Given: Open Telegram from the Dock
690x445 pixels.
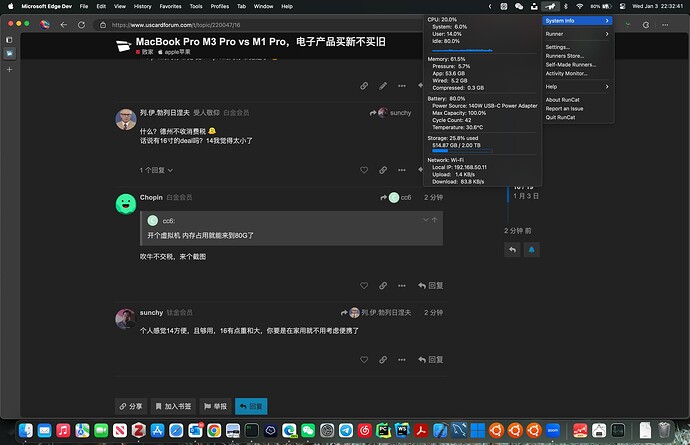Looking at the screenshot, I should [x=346, y=430].
